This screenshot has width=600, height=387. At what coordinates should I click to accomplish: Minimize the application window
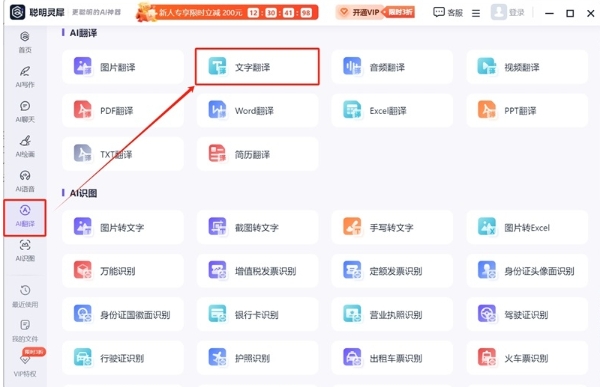tap(549, 13)
